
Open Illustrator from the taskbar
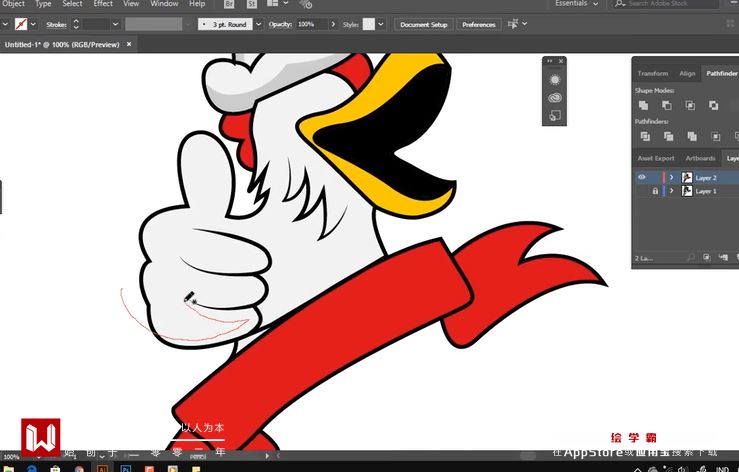[x=102, y=468]
